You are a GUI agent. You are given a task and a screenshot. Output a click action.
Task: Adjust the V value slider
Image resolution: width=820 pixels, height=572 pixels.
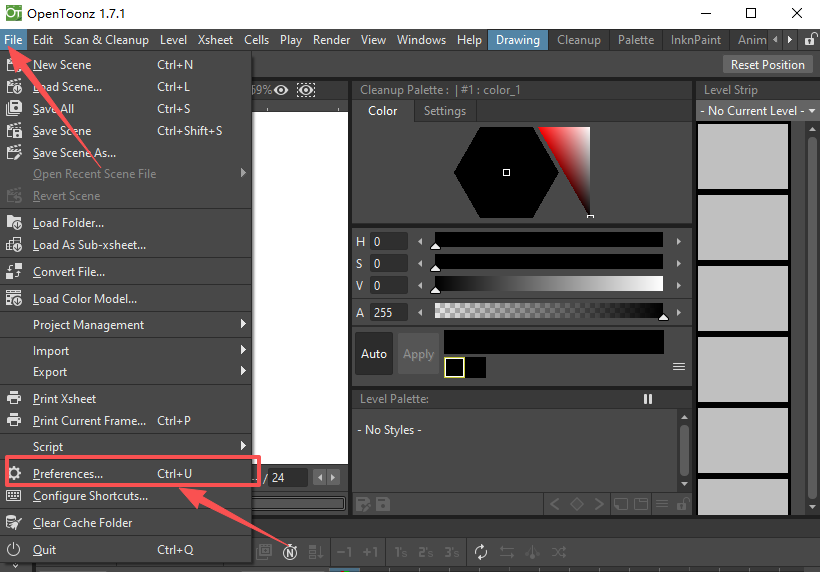pyautogui.click(x=549, y=285)
